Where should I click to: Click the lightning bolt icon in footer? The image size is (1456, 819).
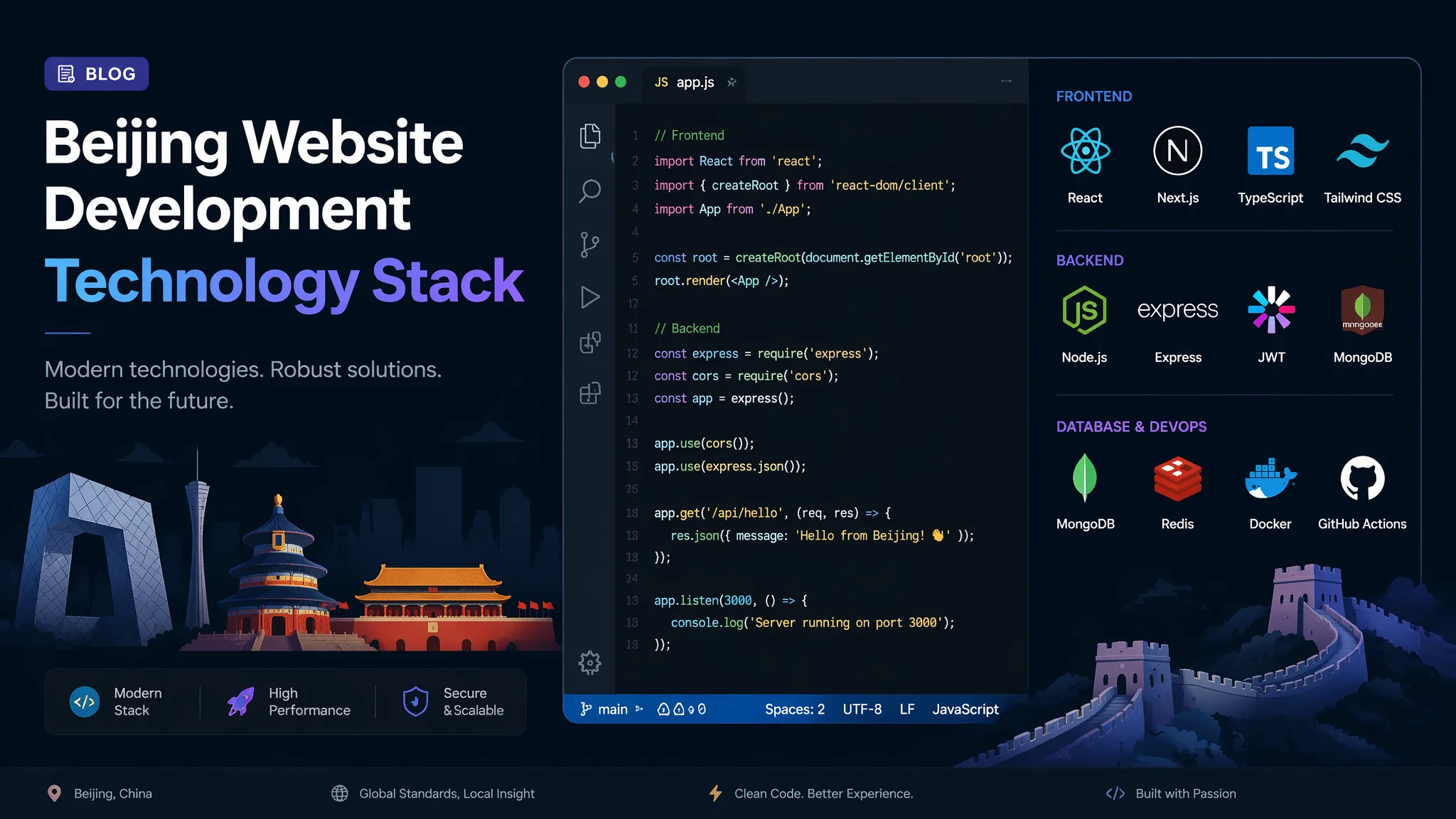(715, 793)
